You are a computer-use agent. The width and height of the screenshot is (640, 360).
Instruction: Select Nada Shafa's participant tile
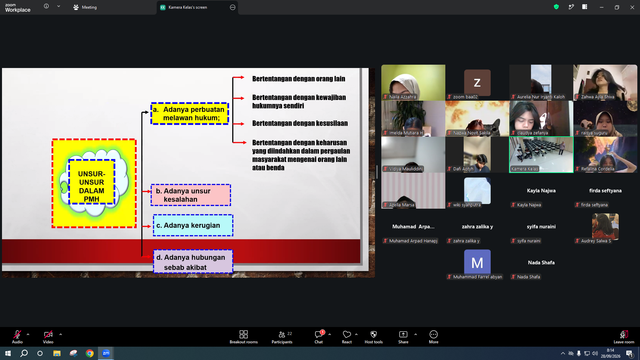[x=541, y=262]
